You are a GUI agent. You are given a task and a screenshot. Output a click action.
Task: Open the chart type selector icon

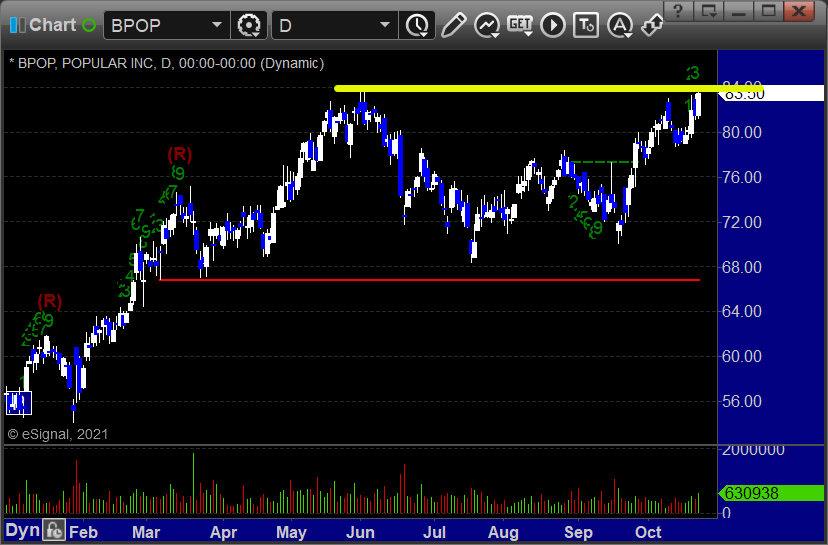486,25
